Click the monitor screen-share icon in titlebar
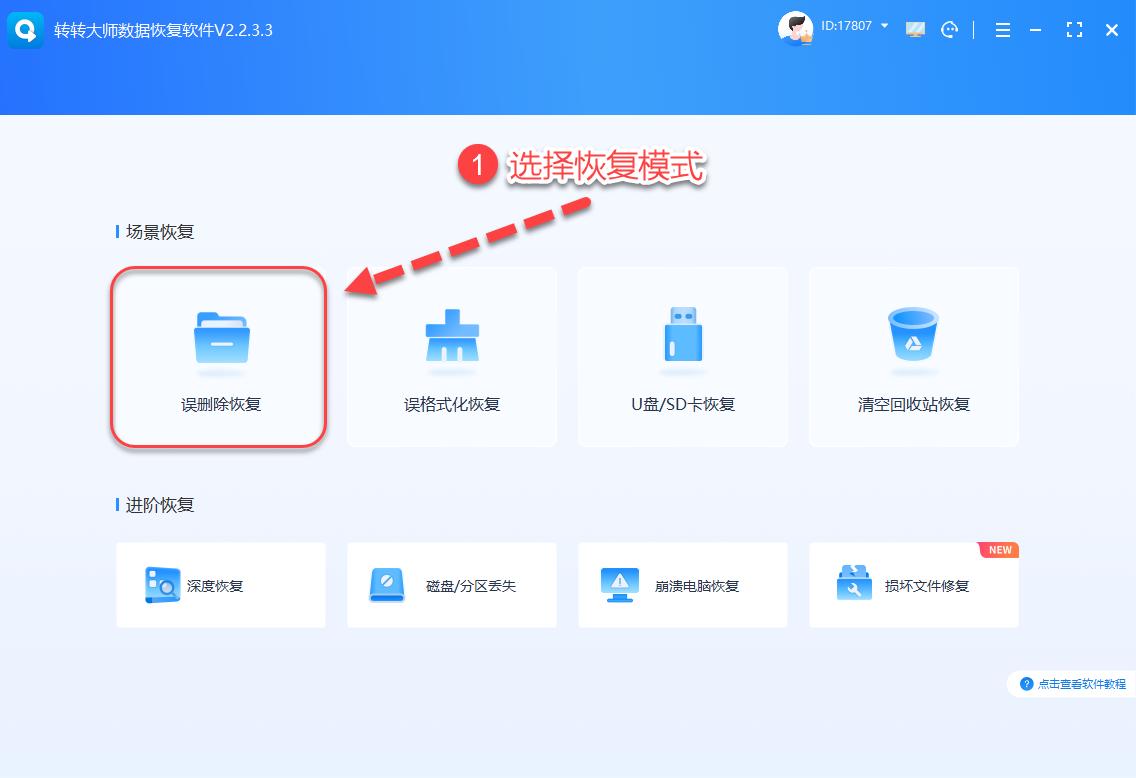Screen dimensions: 1136x778 tap(915, 30)
